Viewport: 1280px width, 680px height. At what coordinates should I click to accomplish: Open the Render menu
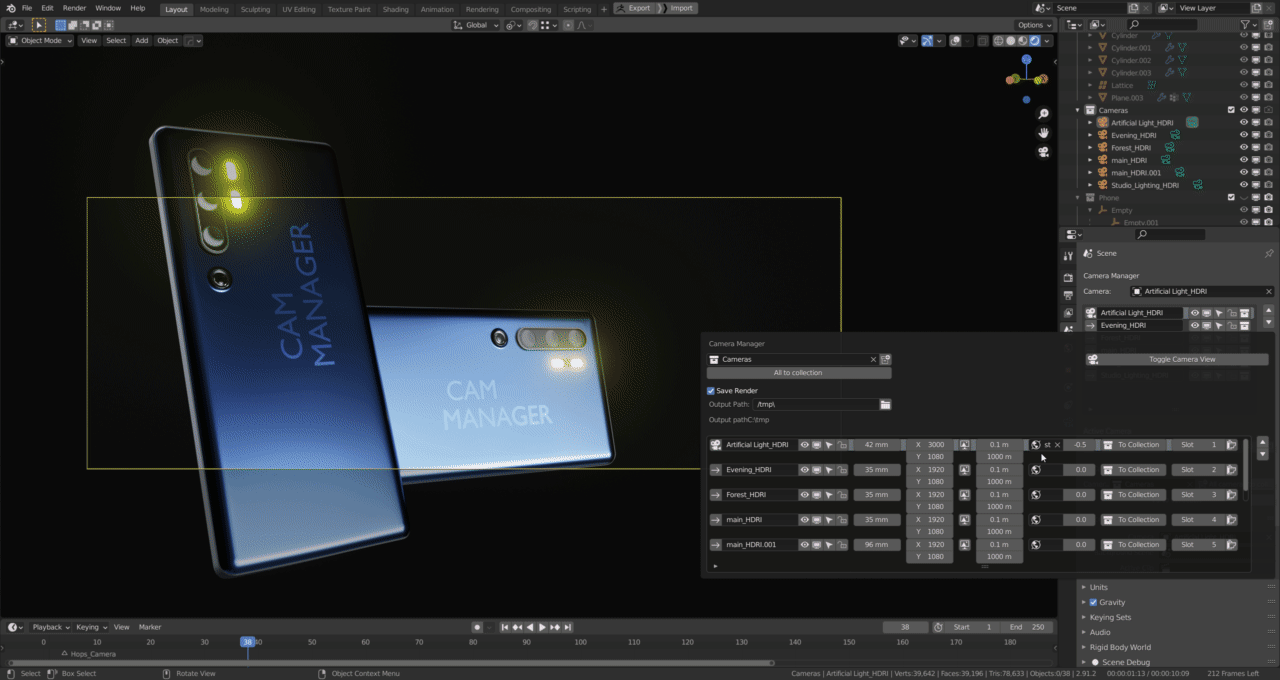(x=74, y=8)
